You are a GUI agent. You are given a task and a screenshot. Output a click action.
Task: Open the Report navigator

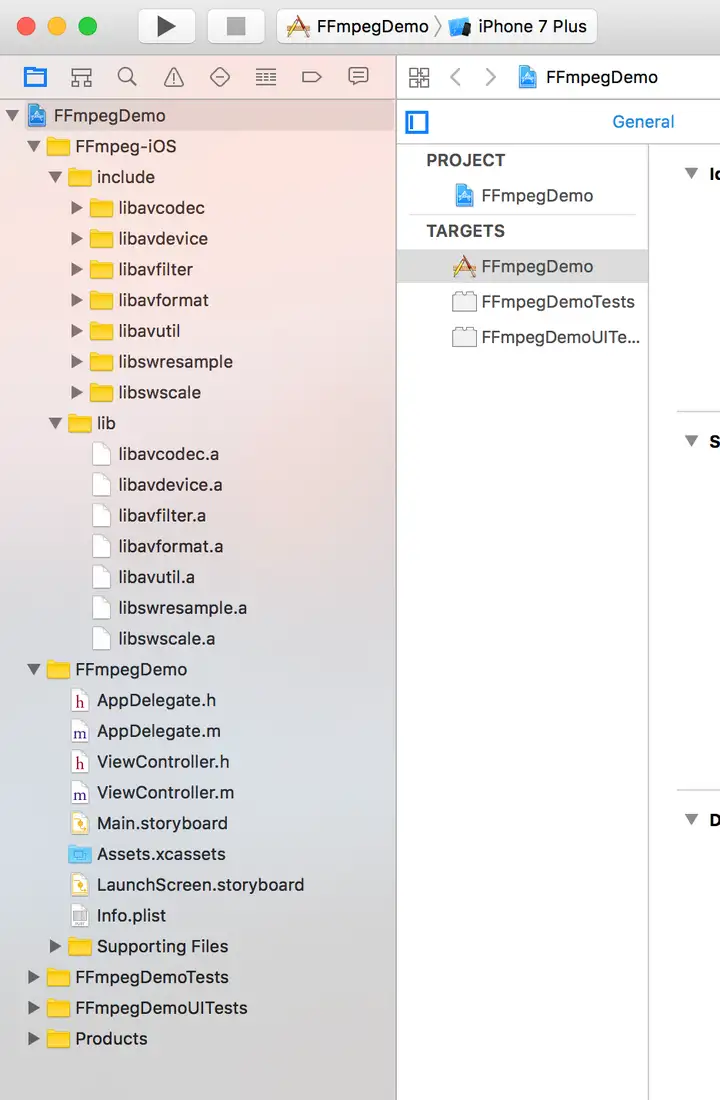358,77
